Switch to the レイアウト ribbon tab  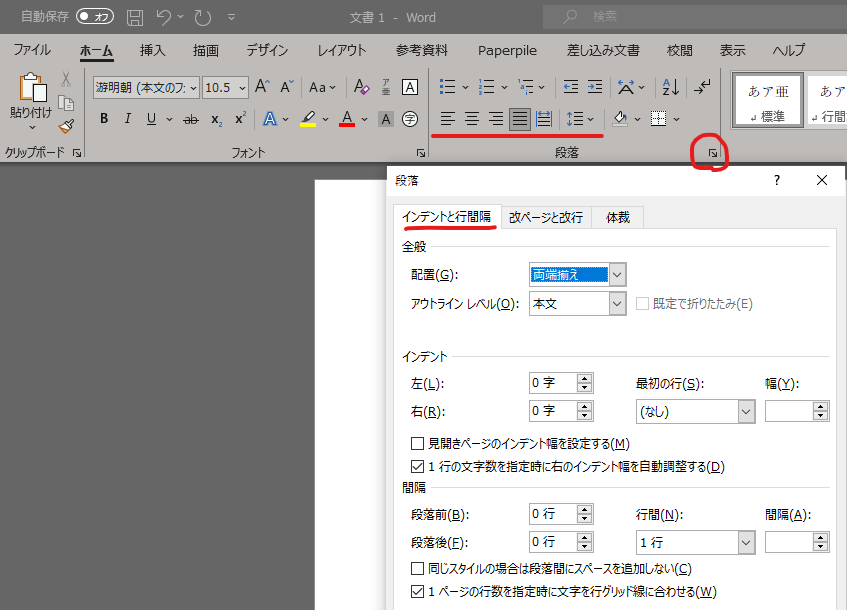tap(341, 50)
